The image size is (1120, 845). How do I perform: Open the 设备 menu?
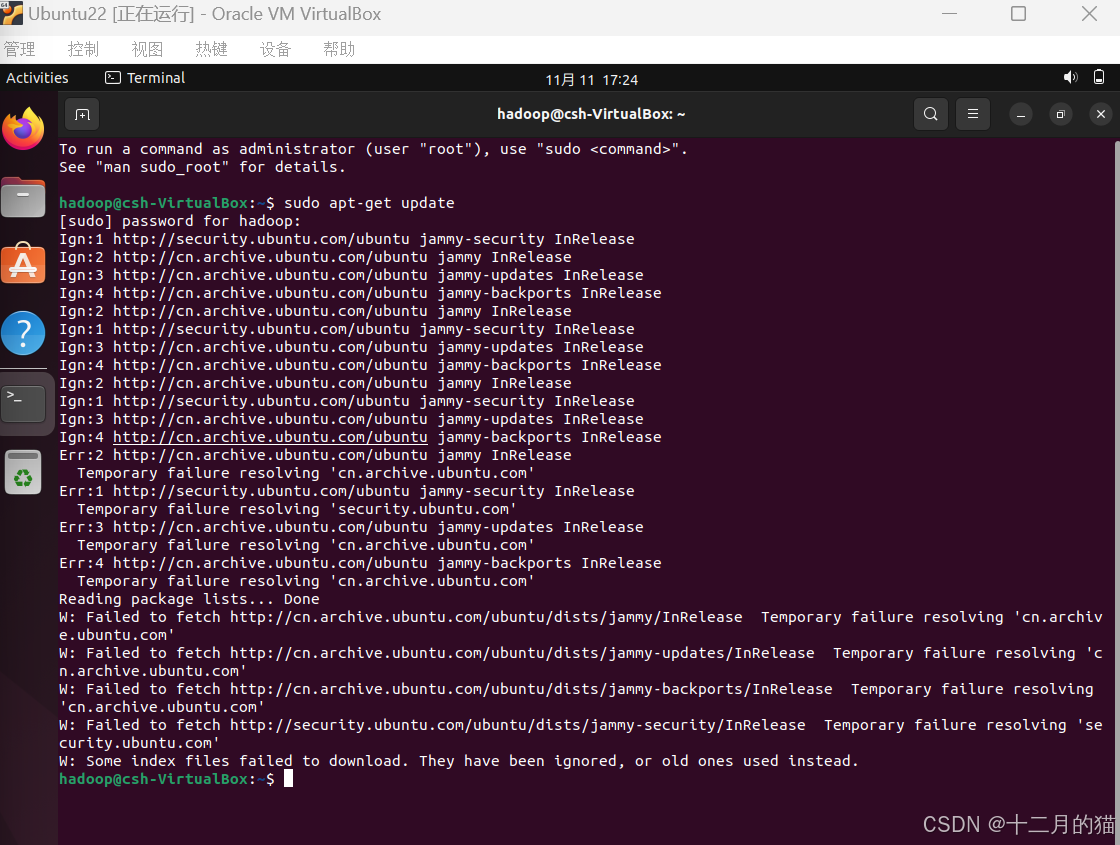pyautogui.click(x=275, y=49)
